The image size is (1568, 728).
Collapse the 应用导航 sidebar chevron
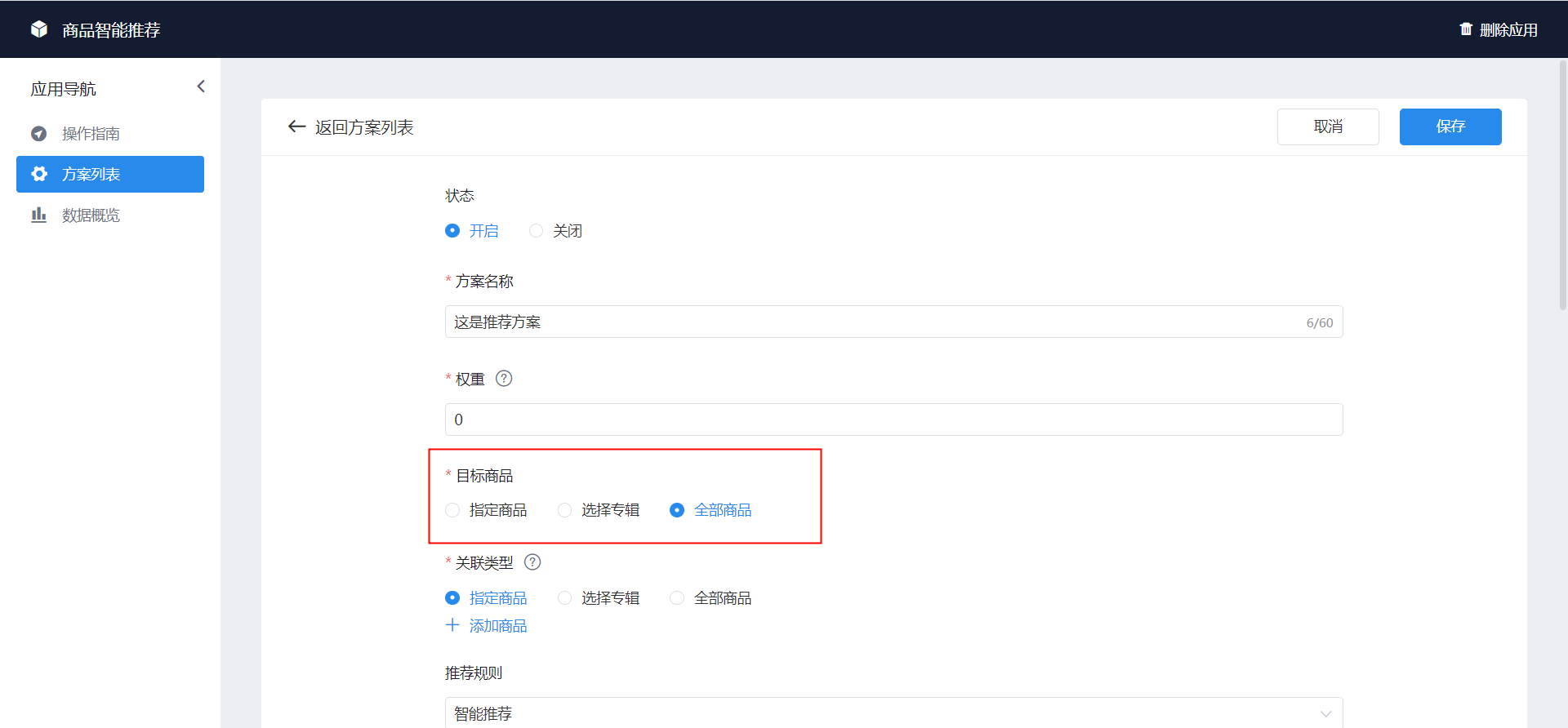pyautogui.click(x=201, y=87)
